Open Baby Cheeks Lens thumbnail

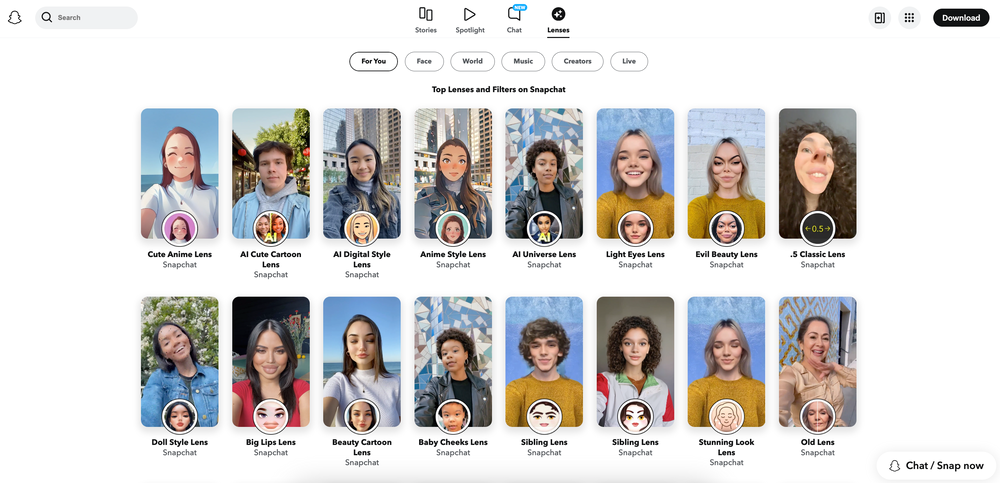tap(453, 362)
